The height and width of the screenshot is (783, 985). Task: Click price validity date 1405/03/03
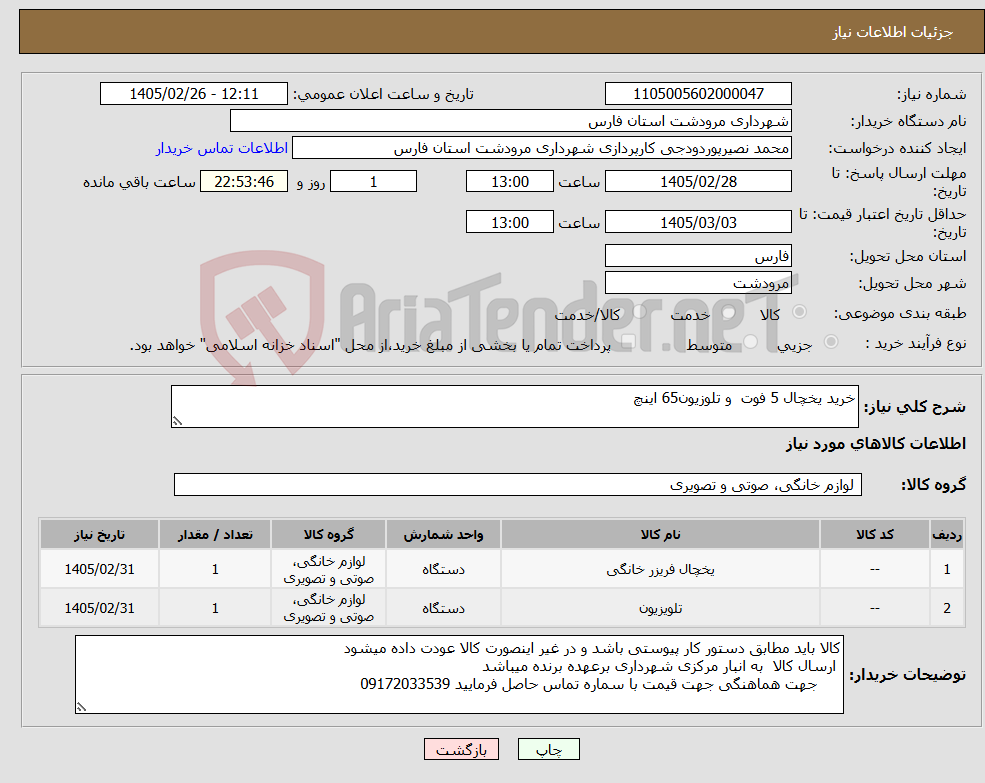[698, 222]
